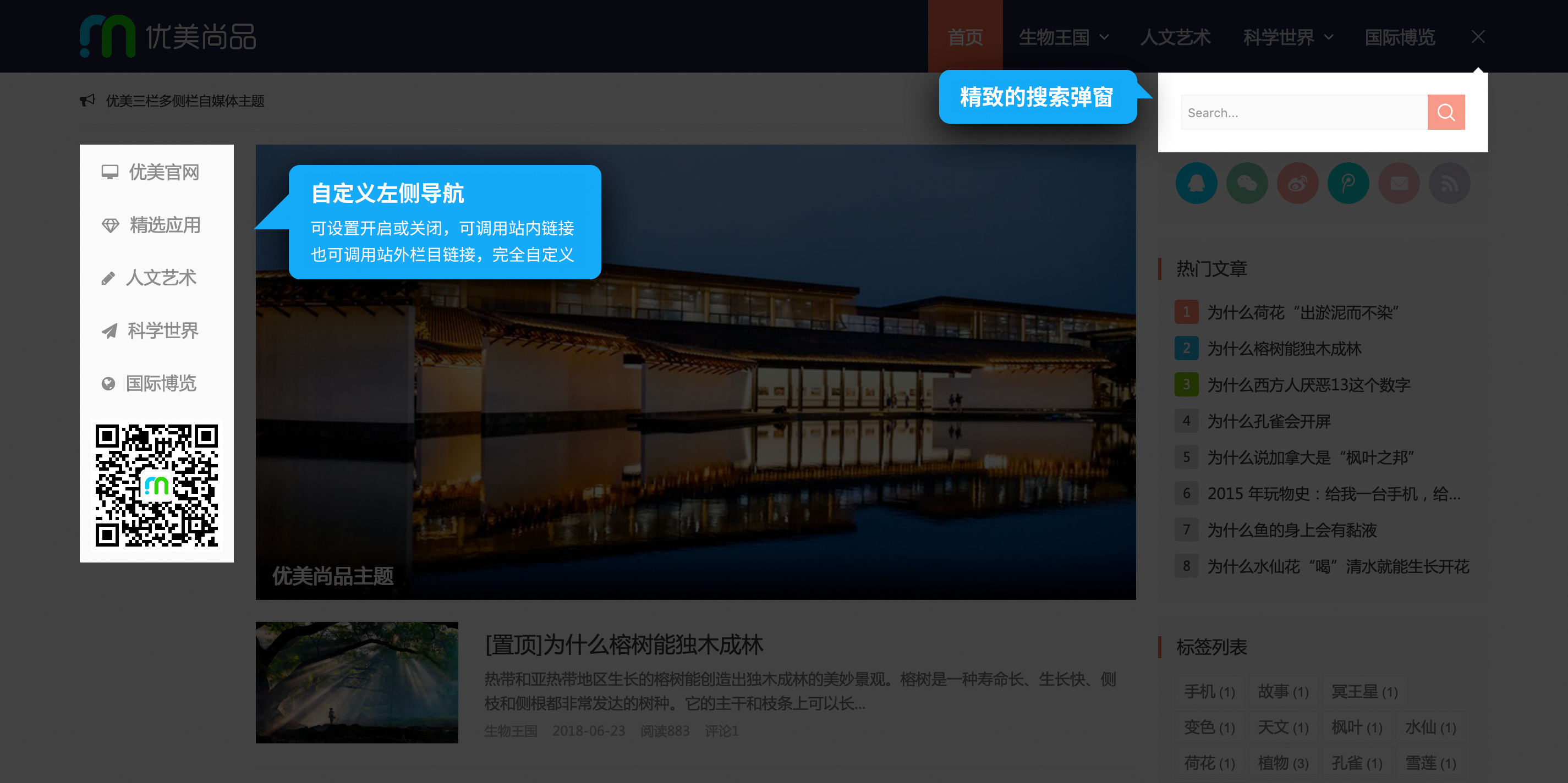Image resolution: width=1568 pixels, height=783 pixels.
Task: Click the 手机 (1) tag
Action: click(1209, 692)
